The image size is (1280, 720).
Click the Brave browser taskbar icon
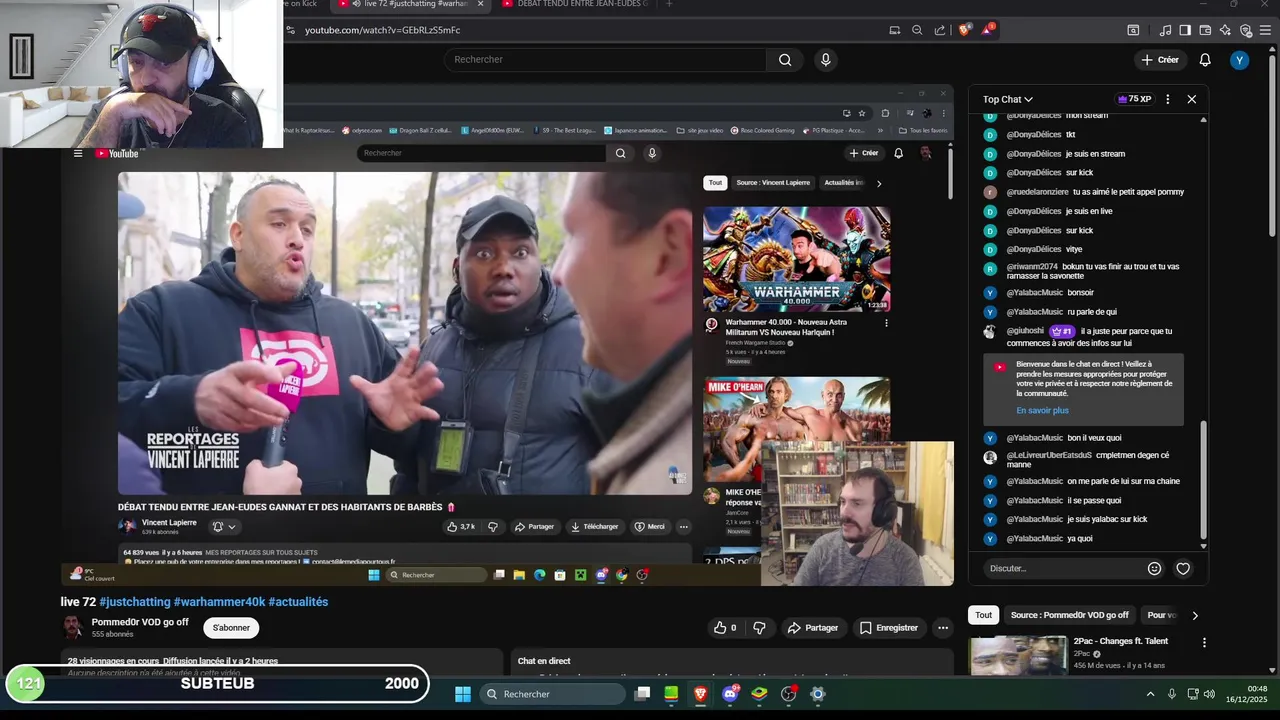701,694
